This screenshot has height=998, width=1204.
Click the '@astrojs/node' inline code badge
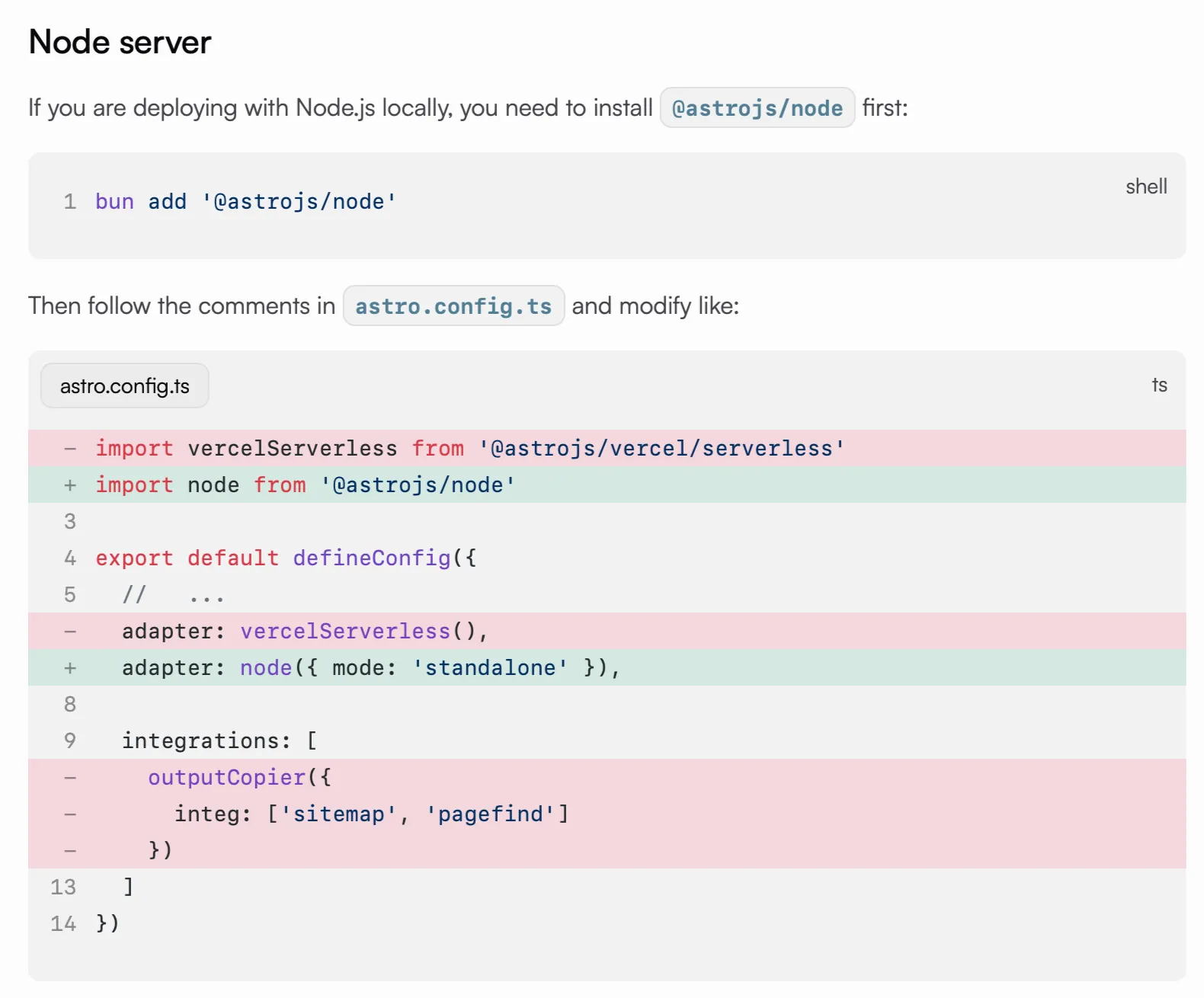pos(757,108)
